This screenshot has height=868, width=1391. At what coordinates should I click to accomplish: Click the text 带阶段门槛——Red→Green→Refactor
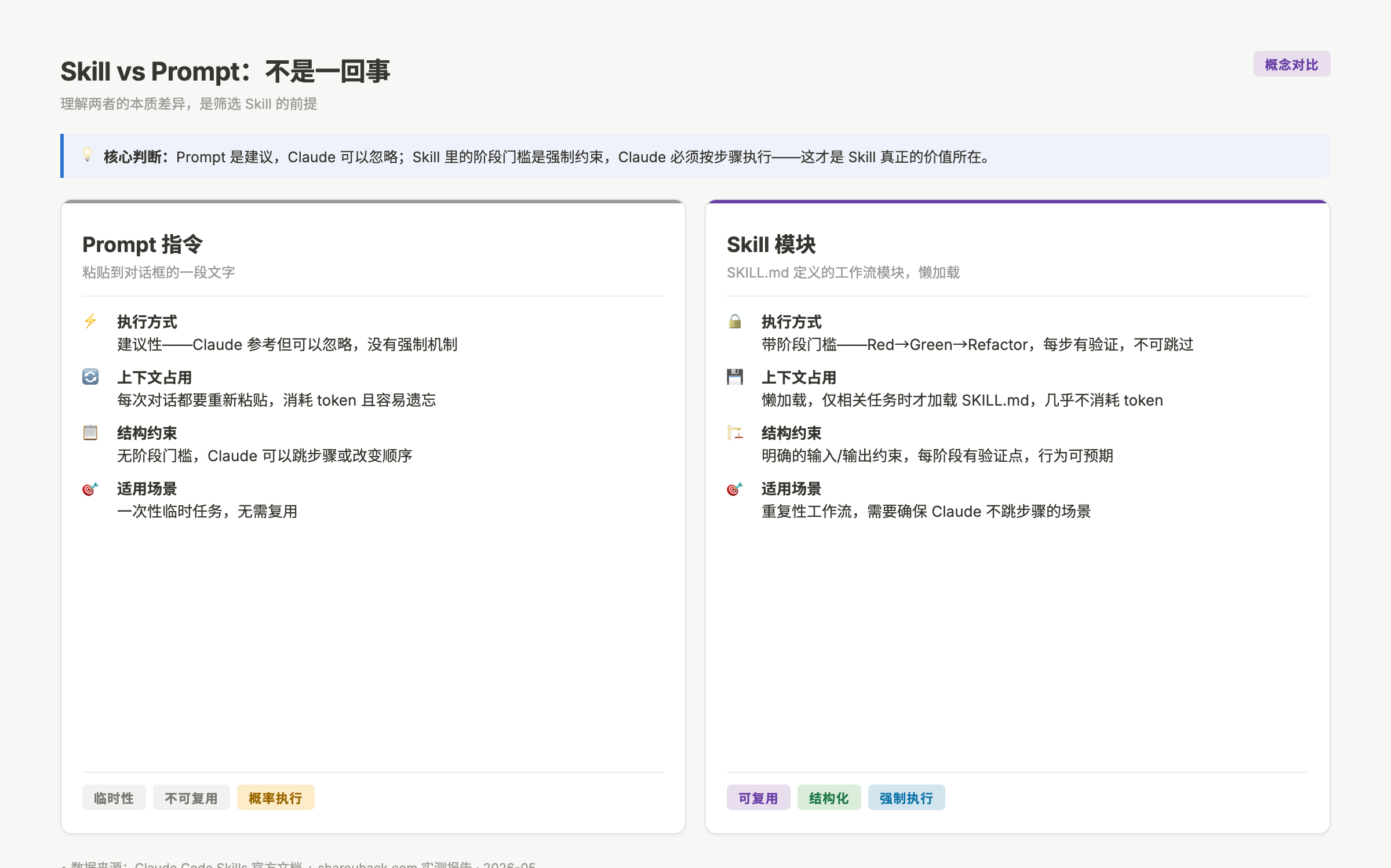(x=894, y=344)
